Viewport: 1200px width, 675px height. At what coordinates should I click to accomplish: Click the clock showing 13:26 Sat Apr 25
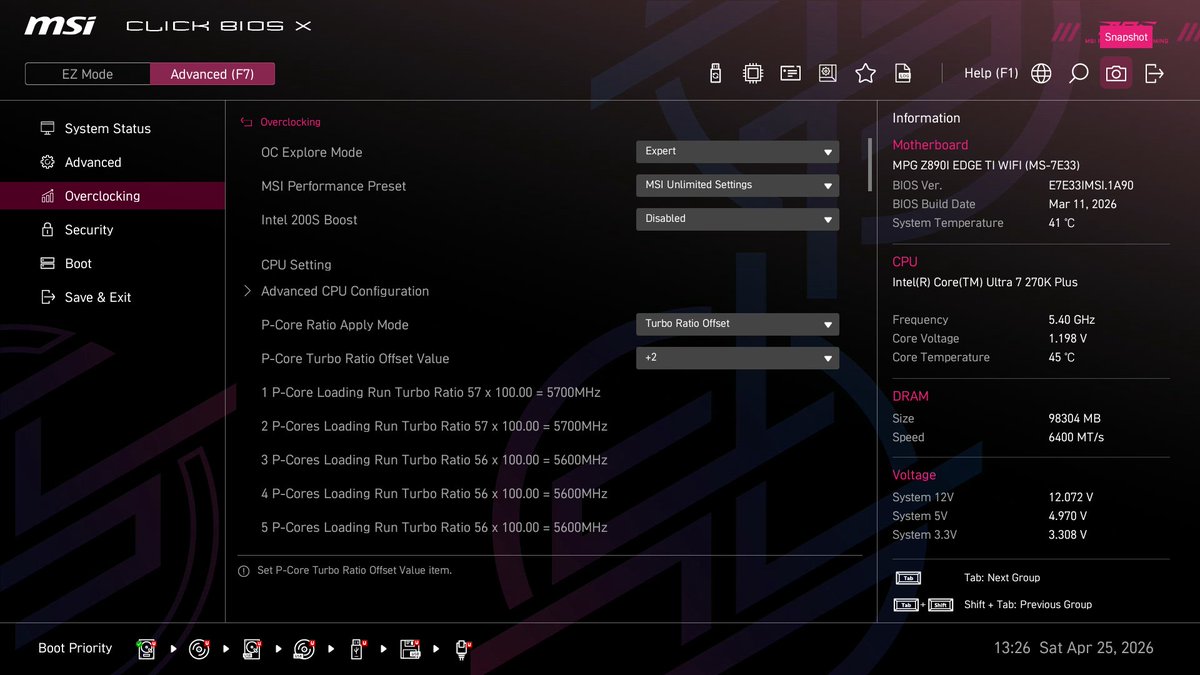1073,648
